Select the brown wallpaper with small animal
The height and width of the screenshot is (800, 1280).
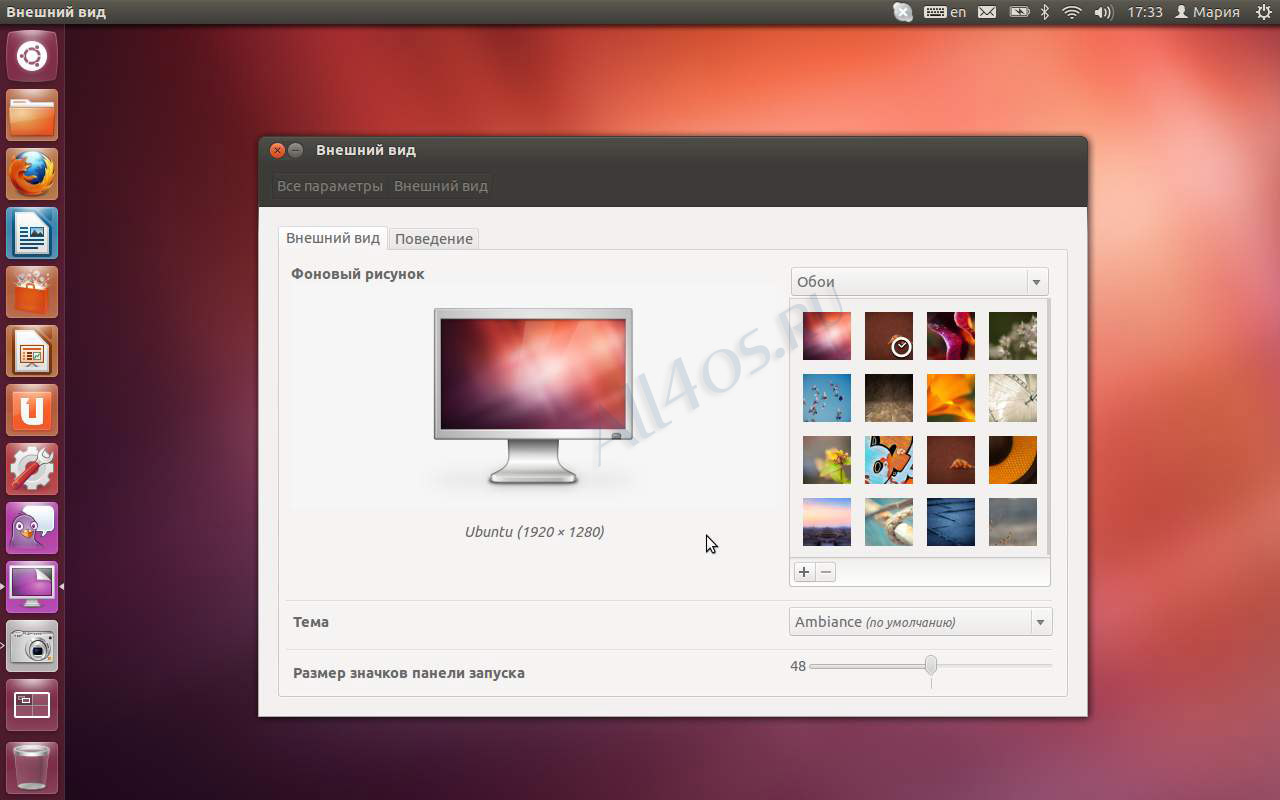point(951,460)
